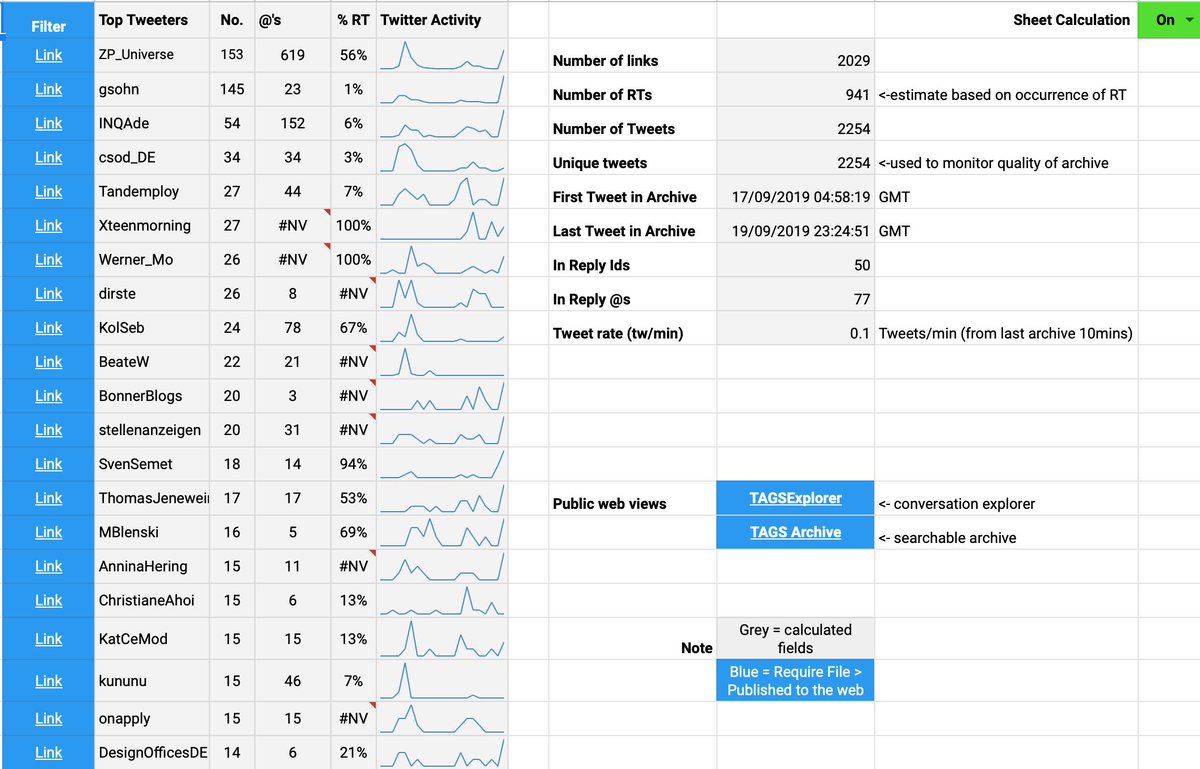Image resolution: width=1200 pixels, height=769 pixels.
Task: Select the conversation explorer description text
Action: click(x=955, y=503)
